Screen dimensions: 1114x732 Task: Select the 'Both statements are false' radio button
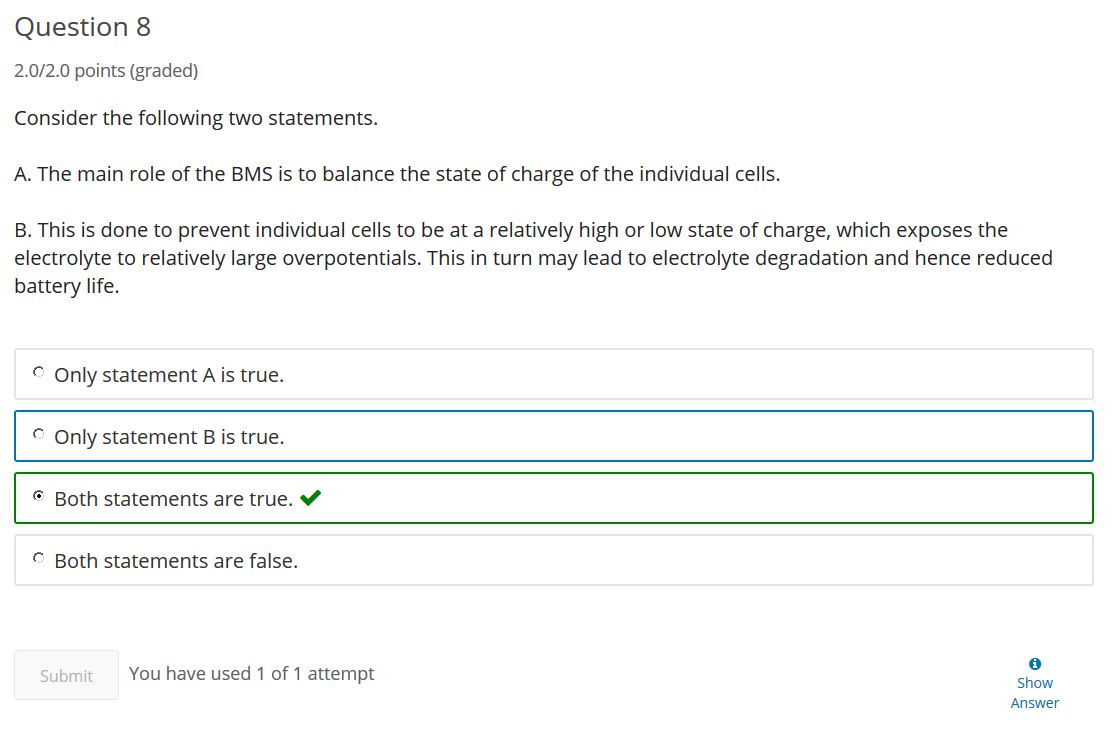point(38,558)
